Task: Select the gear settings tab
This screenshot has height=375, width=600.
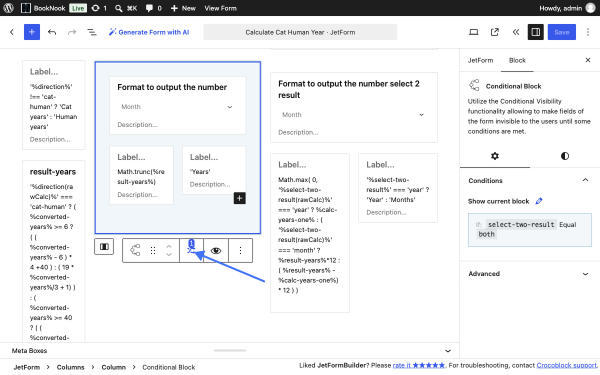Action: 495,156
